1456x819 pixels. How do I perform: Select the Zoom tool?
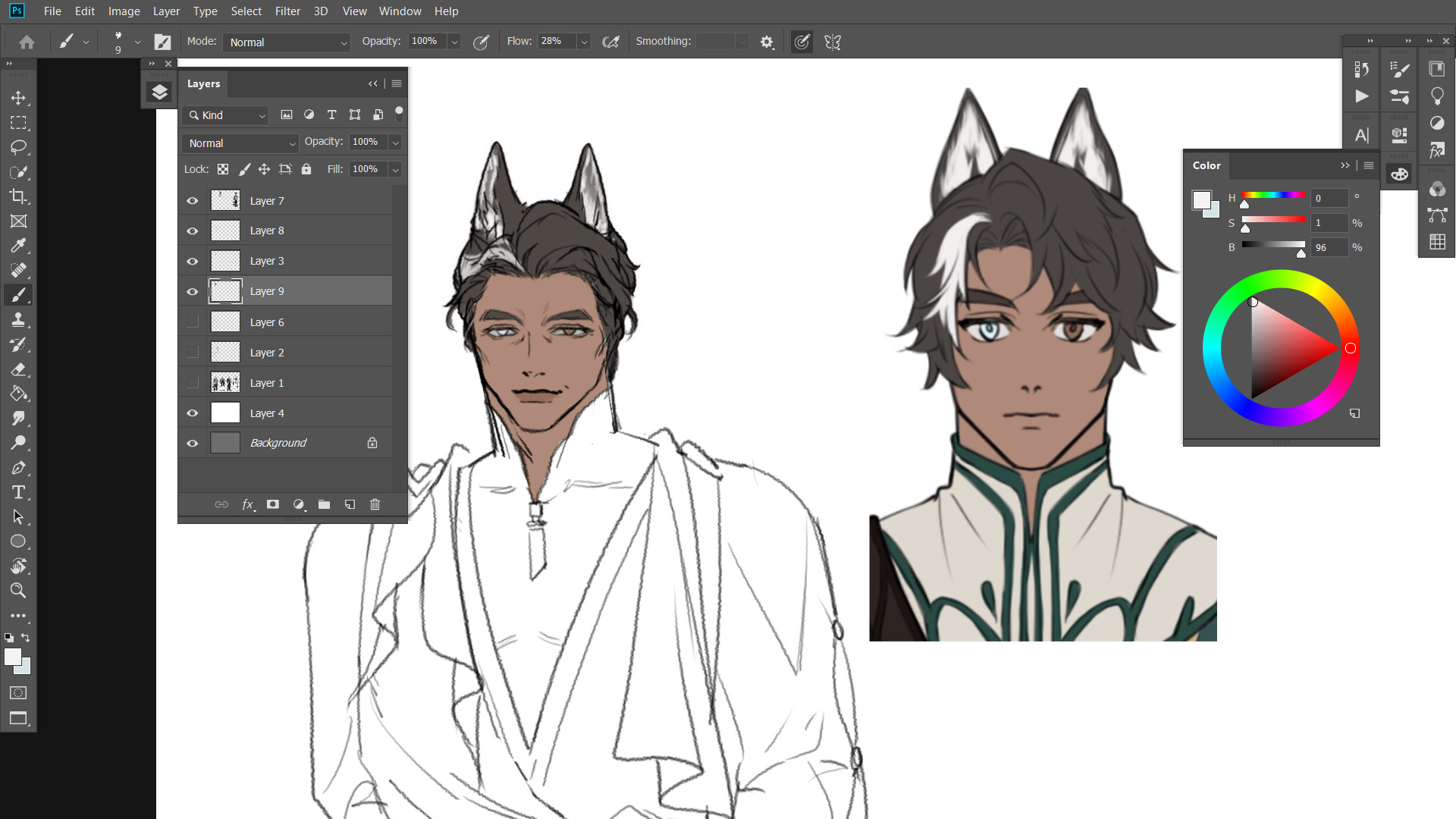(x=18, y=591)
